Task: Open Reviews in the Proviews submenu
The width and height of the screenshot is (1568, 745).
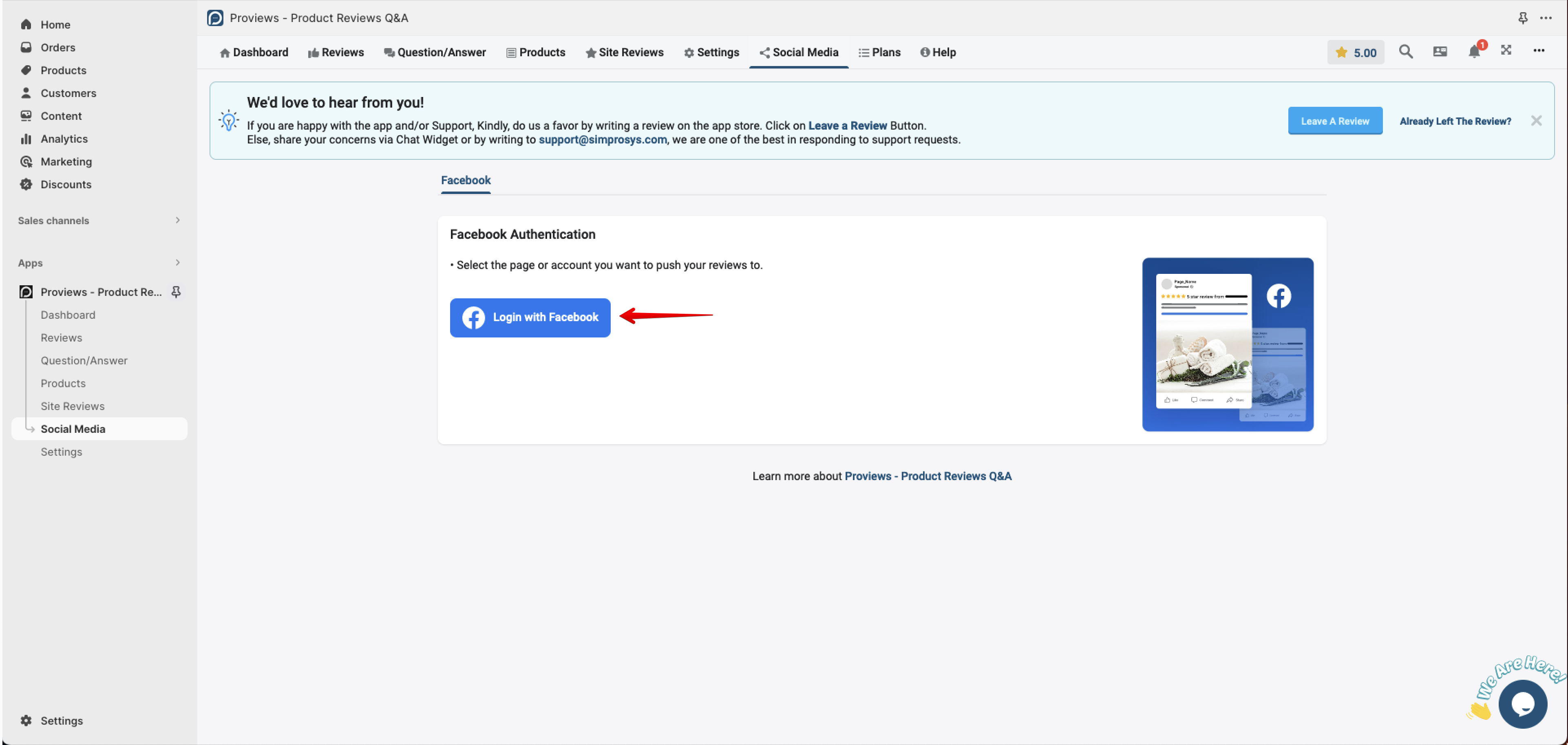Action: pos(62,338)
